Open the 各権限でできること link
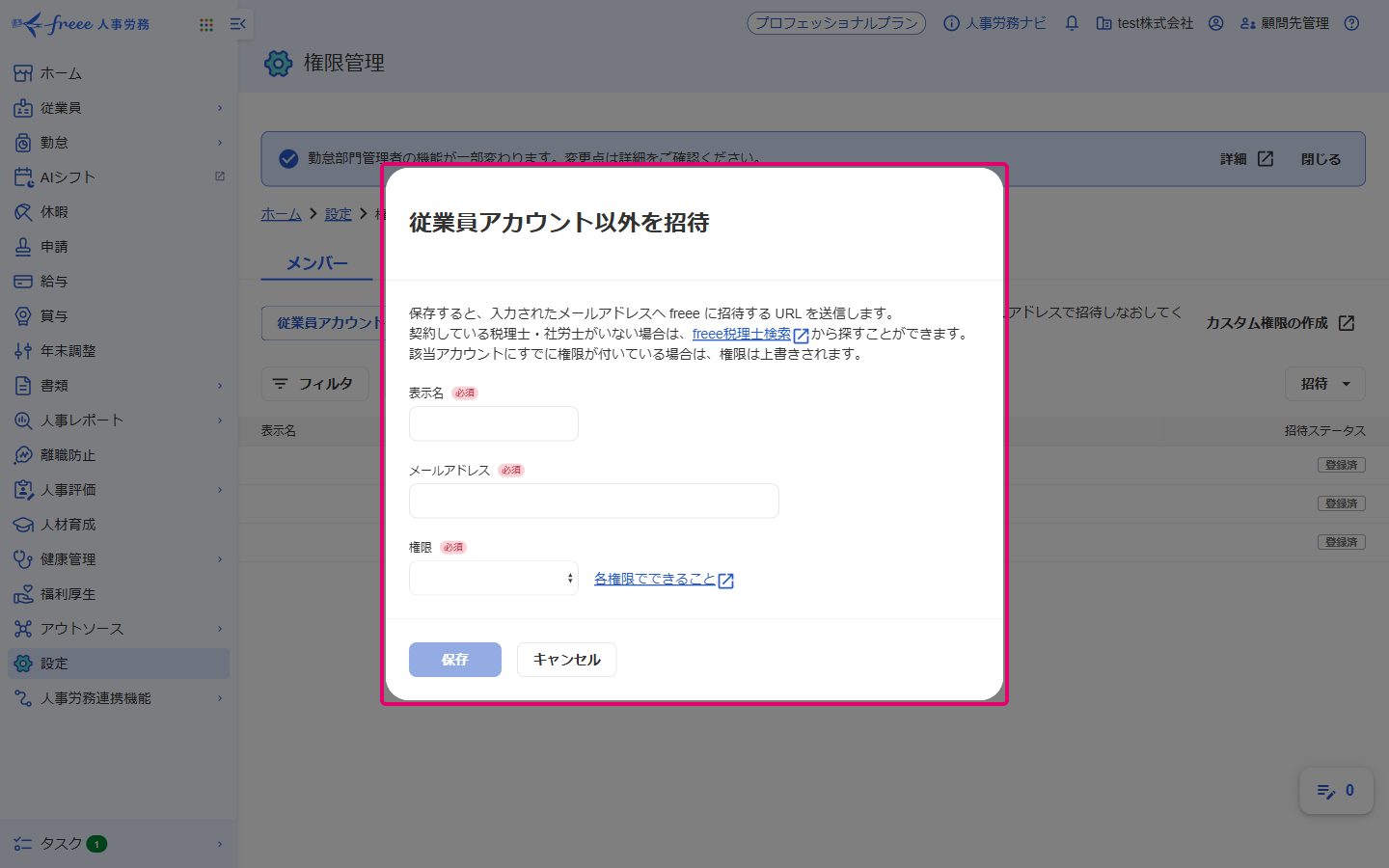Screen dimensions: 1389x868 pyautogui.click(x=664, y=579)
